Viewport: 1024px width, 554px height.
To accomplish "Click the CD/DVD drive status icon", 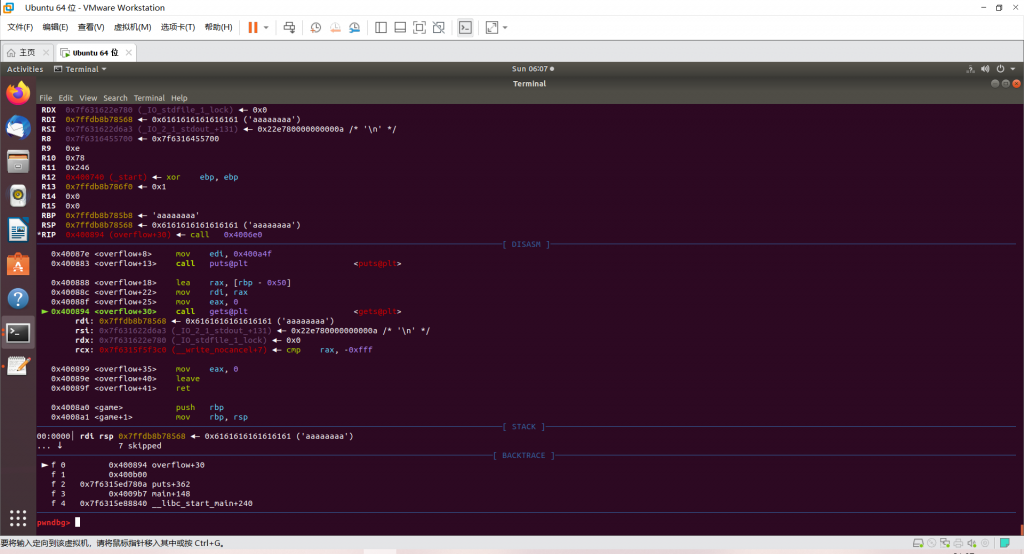I will 931,543.
